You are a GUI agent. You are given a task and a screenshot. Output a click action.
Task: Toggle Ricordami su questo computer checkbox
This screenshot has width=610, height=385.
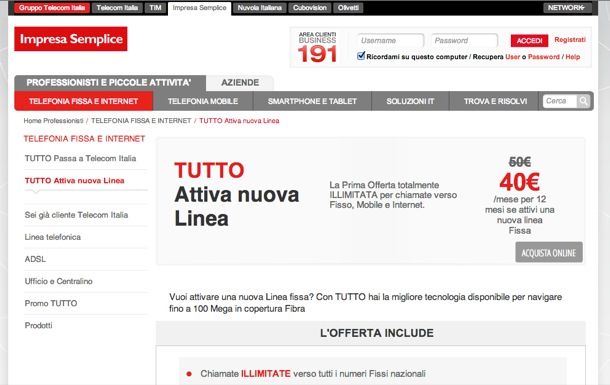click(x=361, y=56)
